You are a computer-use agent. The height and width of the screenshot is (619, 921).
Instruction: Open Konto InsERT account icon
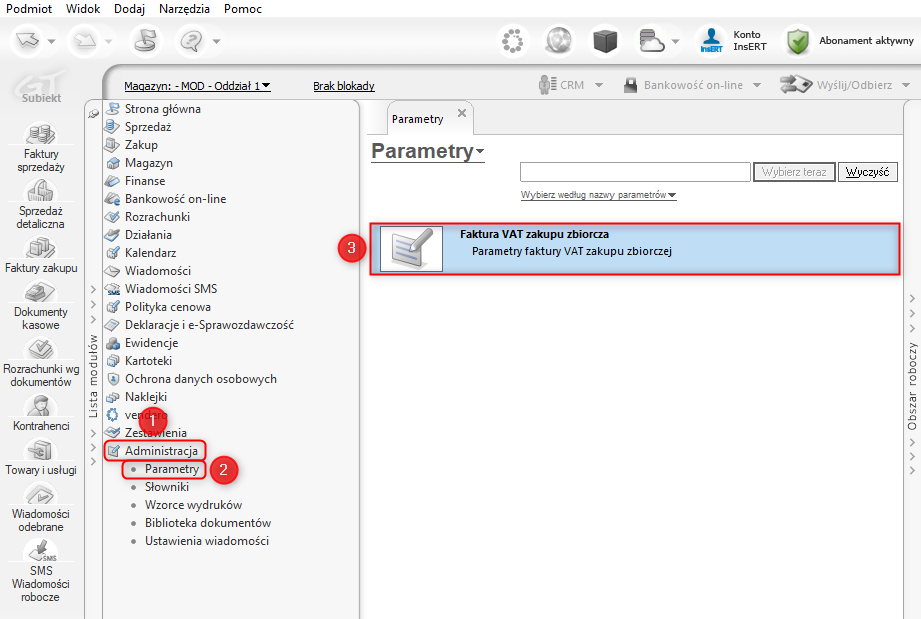tap(711, 41)
